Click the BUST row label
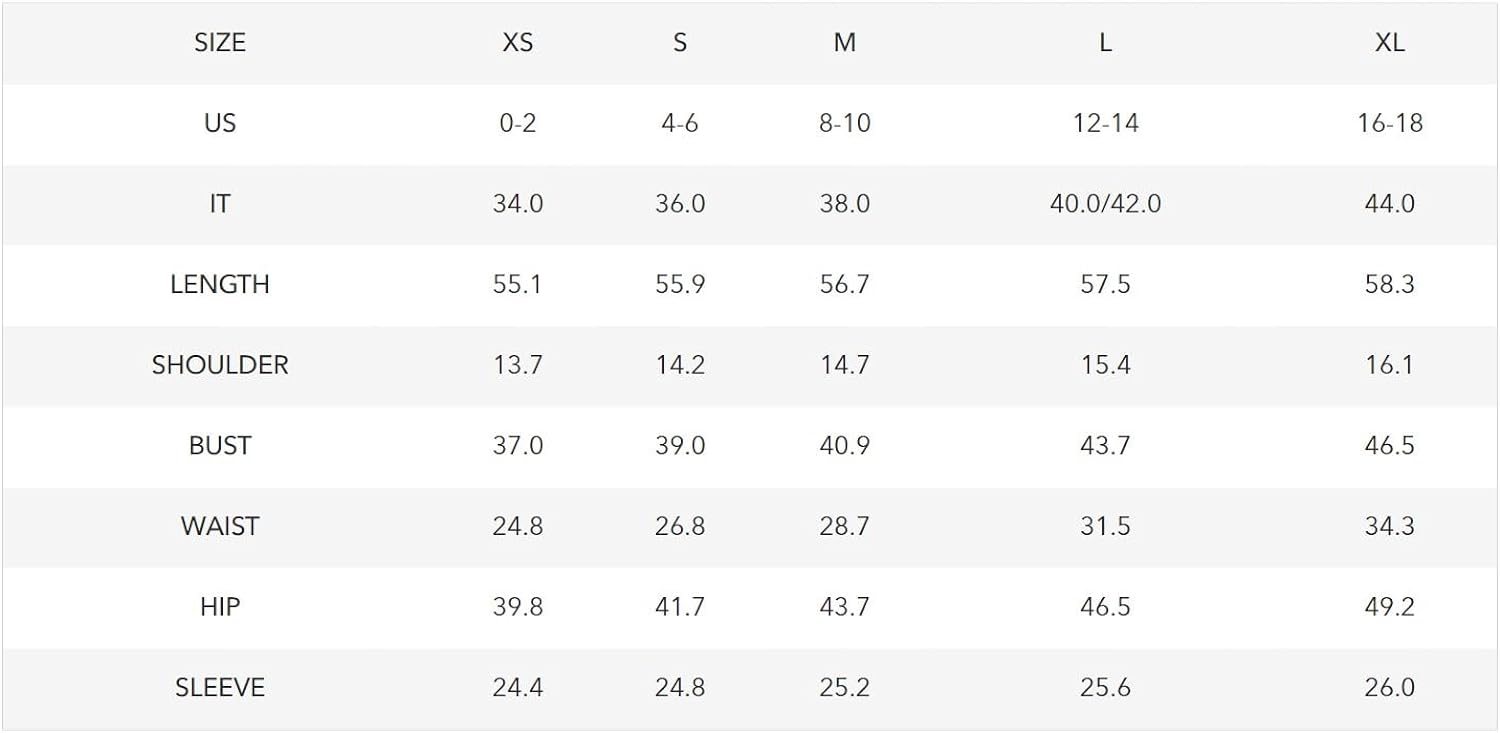Screen dimensions: 1500x733 (x=220, y=445)
